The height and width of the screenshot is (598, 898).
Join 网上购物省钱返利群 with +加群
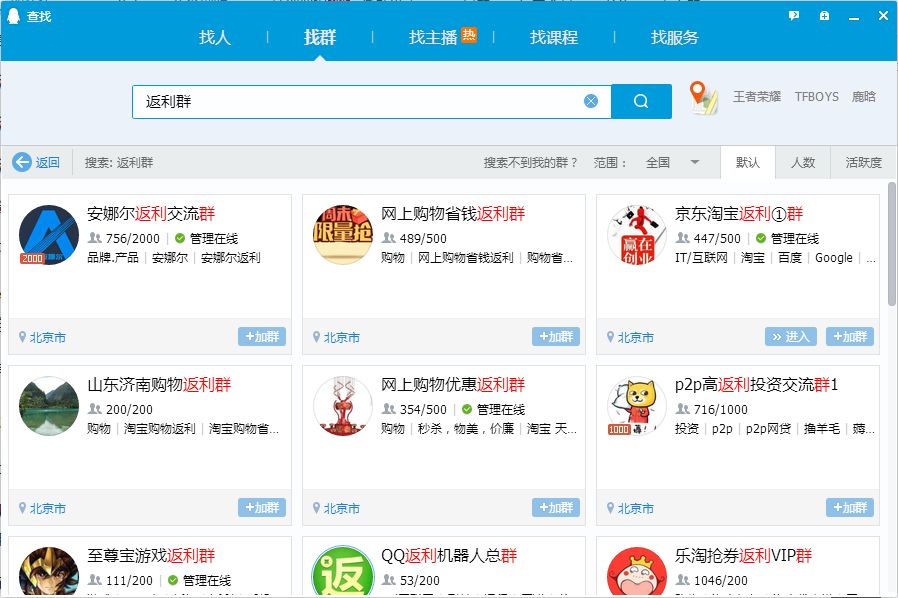(x=556, y=336)
